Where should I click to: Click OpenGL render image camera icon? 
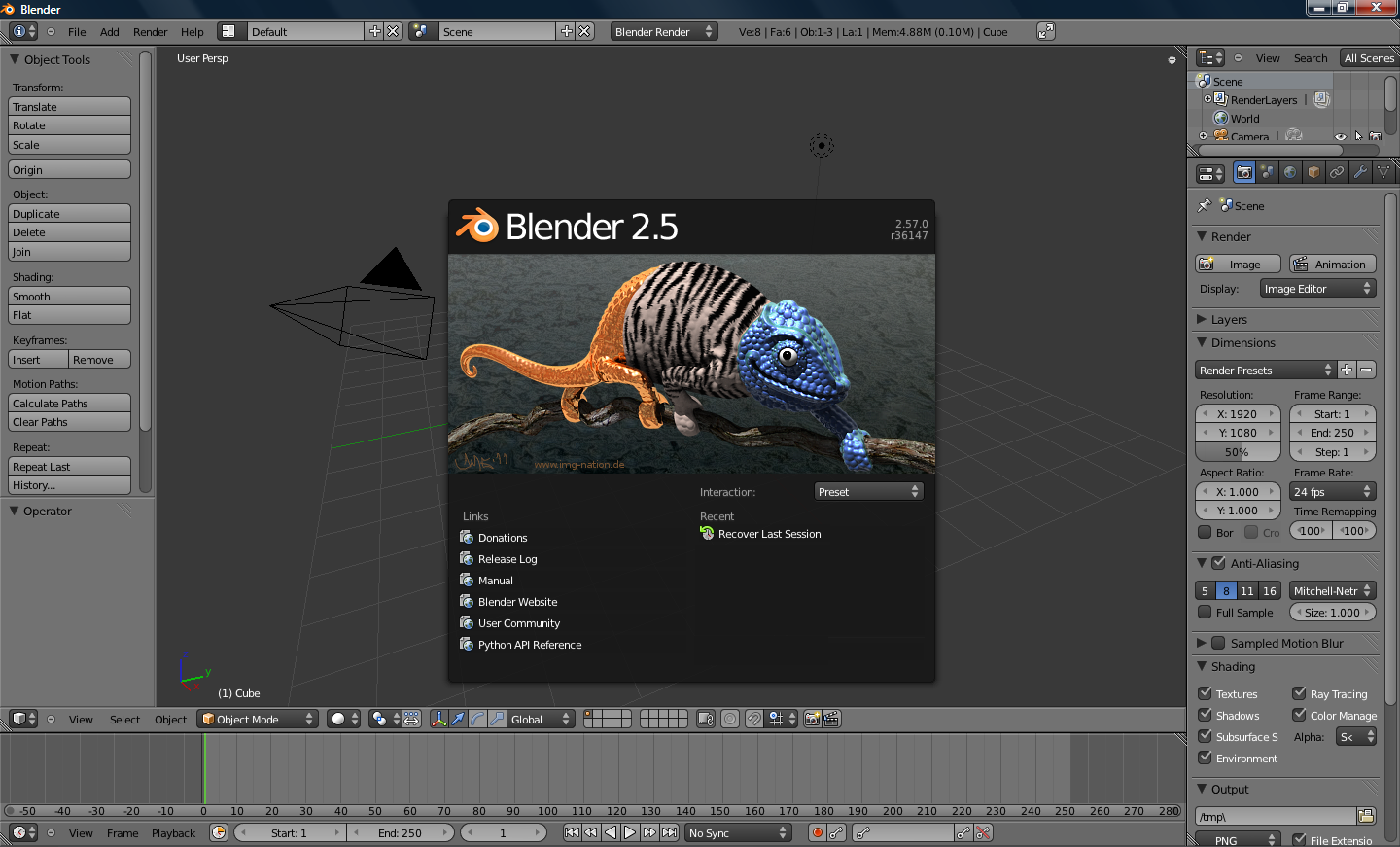812,720
